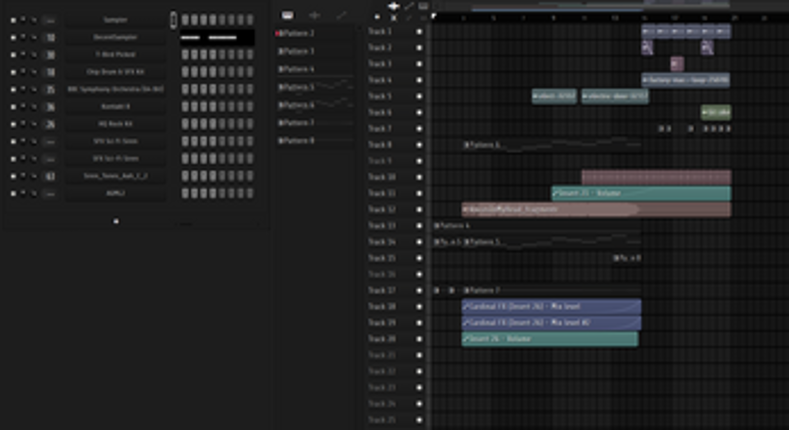This screenshot has height=430, width=789.
Task: Toggle mute dot on Track 18
Action: coord(419,306)
